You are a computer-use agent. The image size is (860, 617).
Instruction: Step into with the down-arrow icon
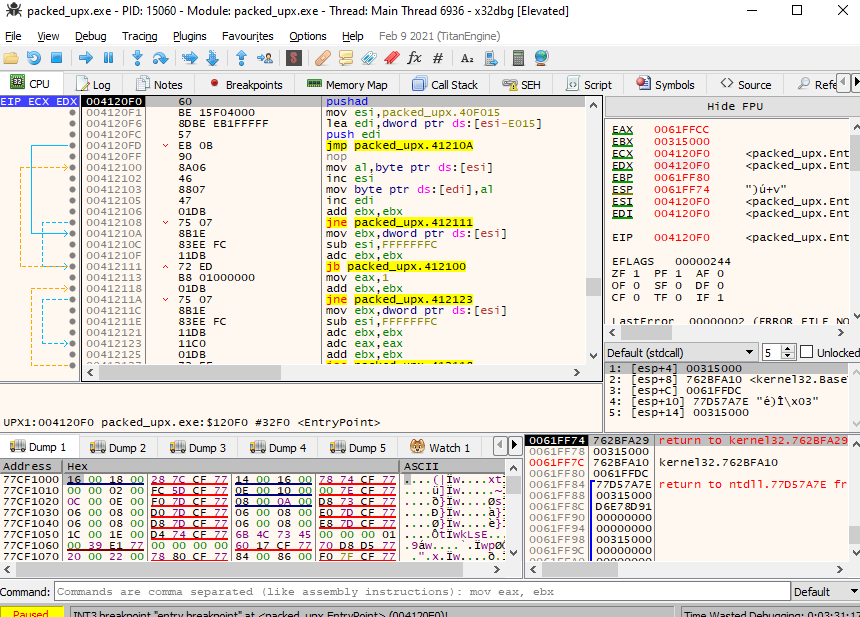tap(137, 58)
